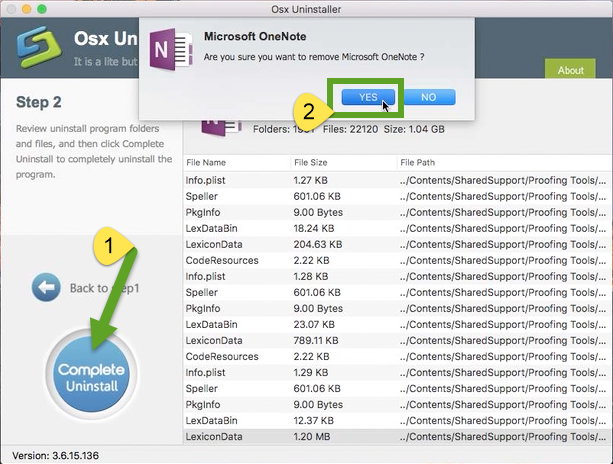613x464 pixels.
Task: Sort by File Name column header
Action: pos(206,162)
